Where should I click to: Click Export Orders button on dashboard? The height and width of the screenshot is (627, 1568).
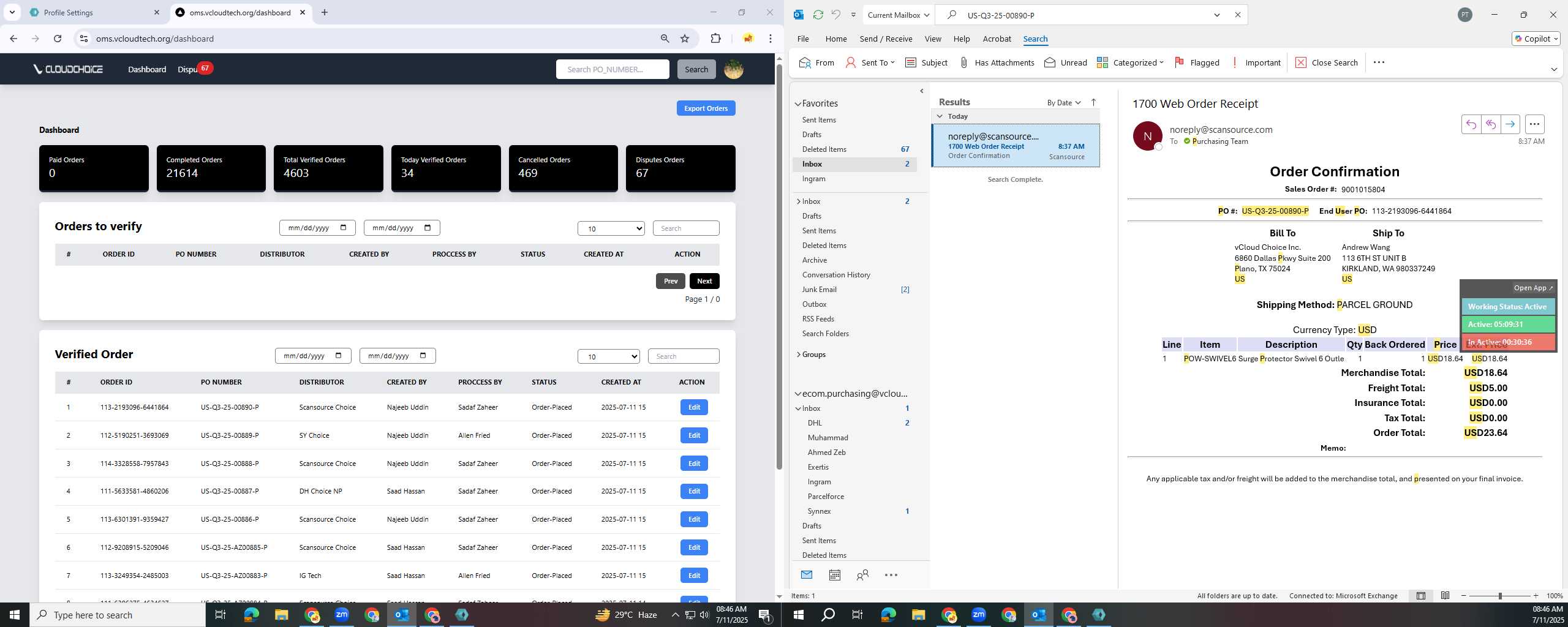click(x=706, y=108)
